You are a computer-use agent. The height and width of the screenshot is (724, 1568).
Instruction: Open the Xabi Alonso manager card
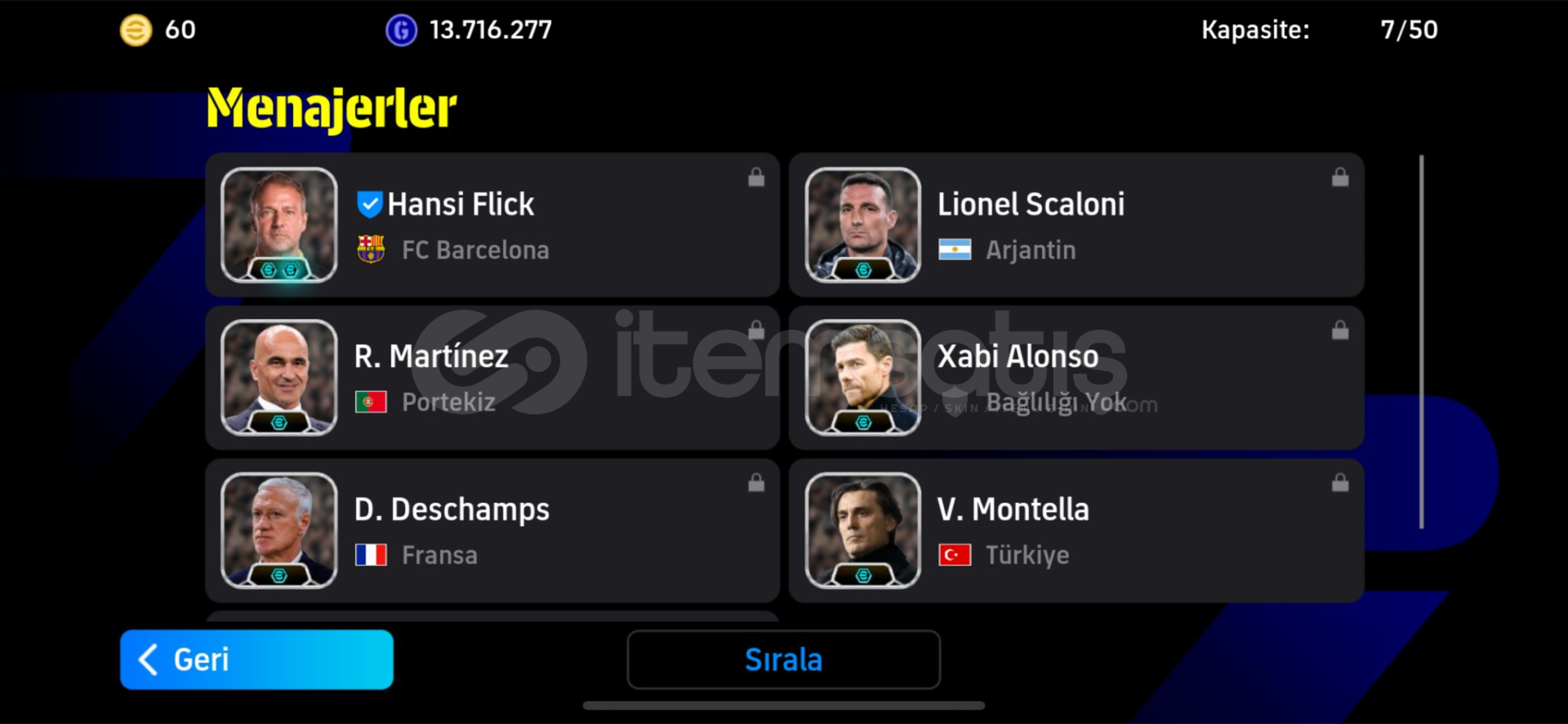(x=1076, y=378)
